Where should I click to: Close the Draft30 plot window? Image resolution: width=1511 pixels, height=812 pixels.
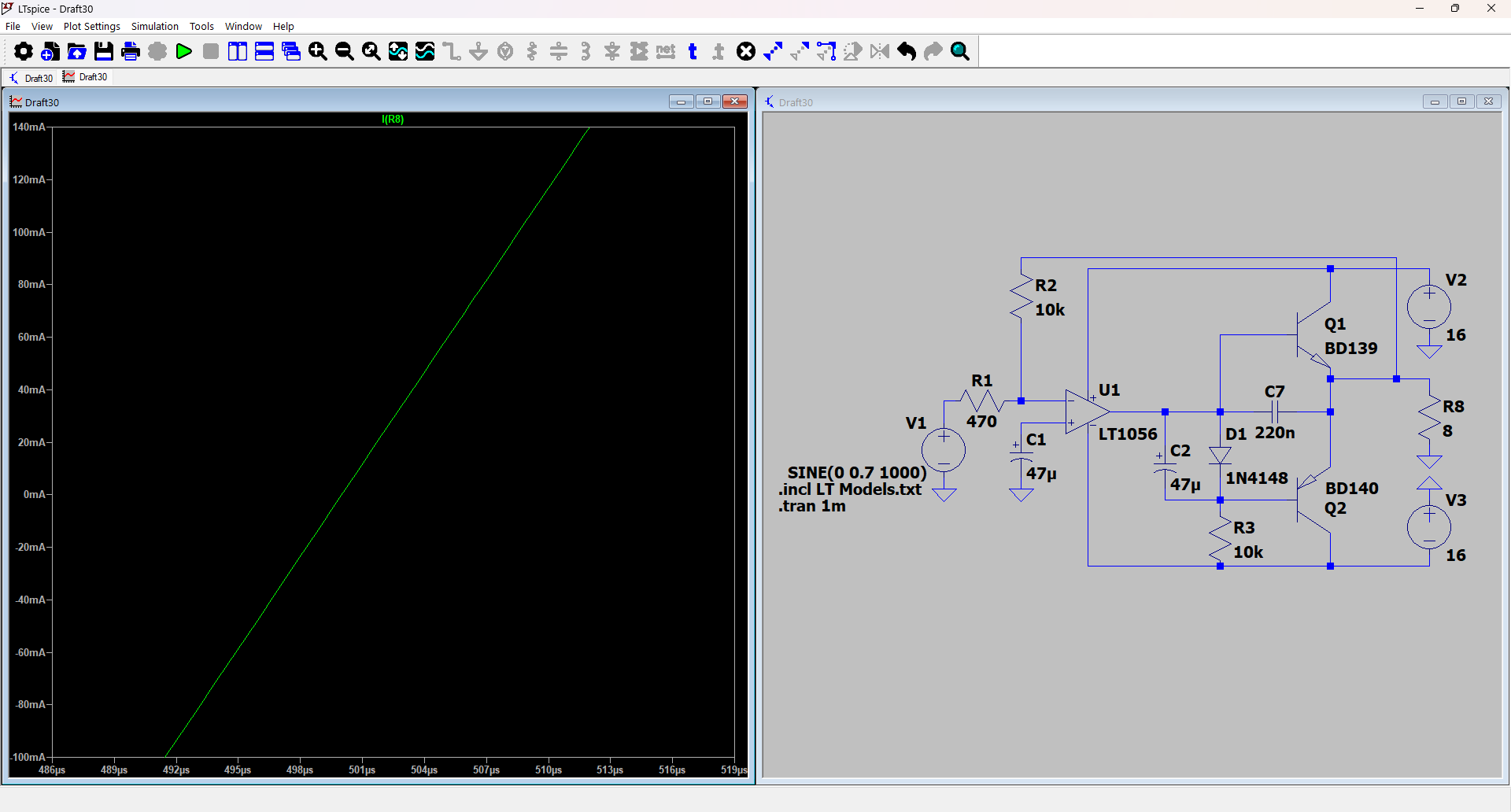coord(735,101)
